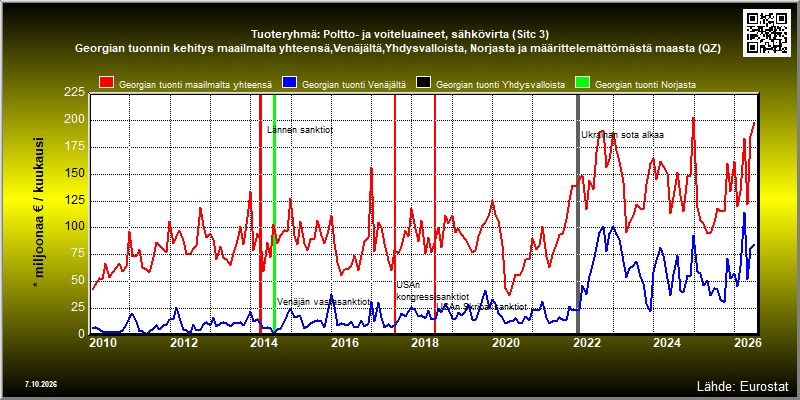This screenshot has width=800, height=400.
Task: Select legend label 'Georgian tuonti Norjasta'
Action: pyautogui.click(x=645, y=85)
